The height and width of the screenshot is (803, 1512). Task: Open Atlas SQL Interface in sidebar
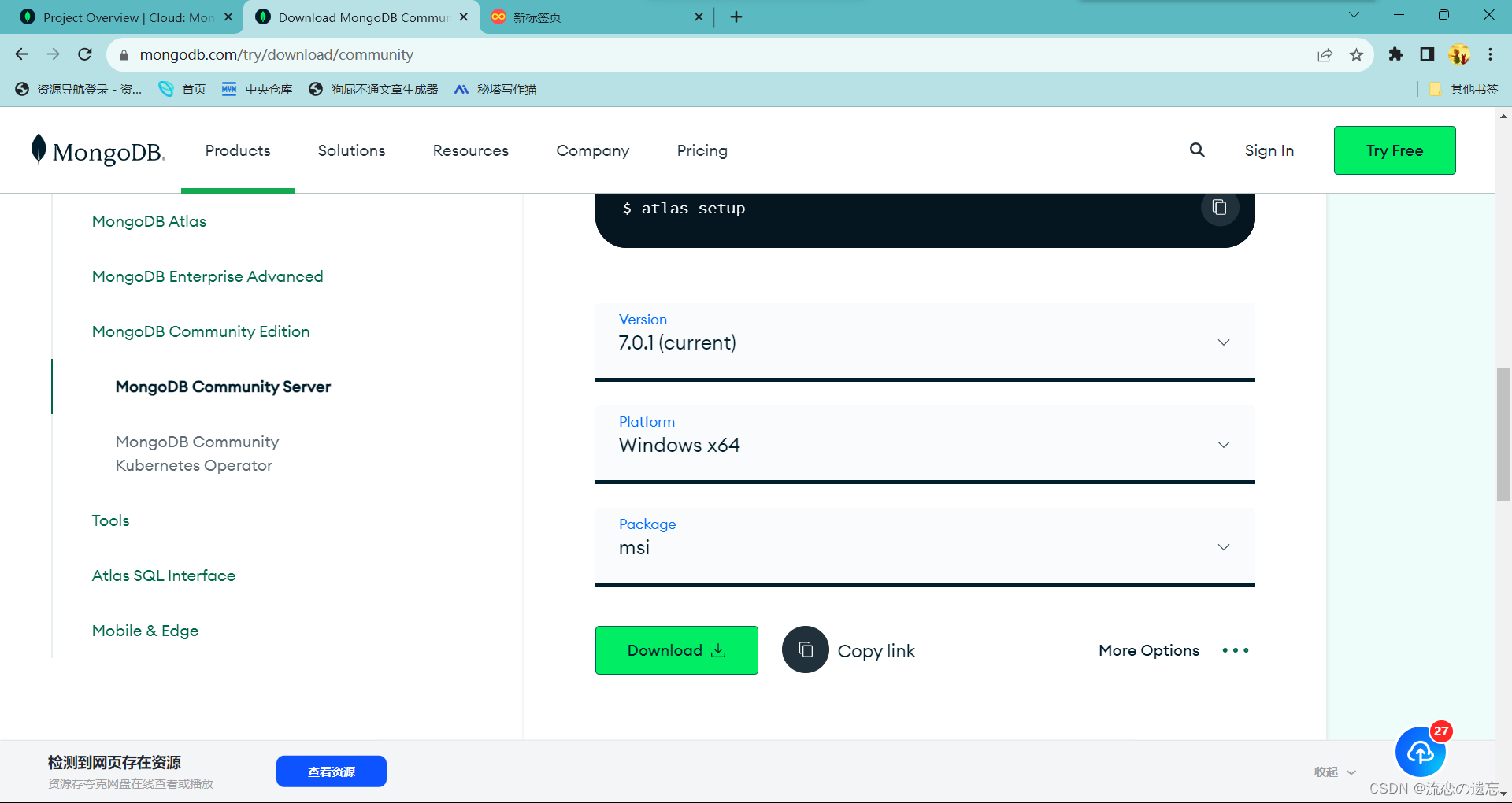point(163,575)
